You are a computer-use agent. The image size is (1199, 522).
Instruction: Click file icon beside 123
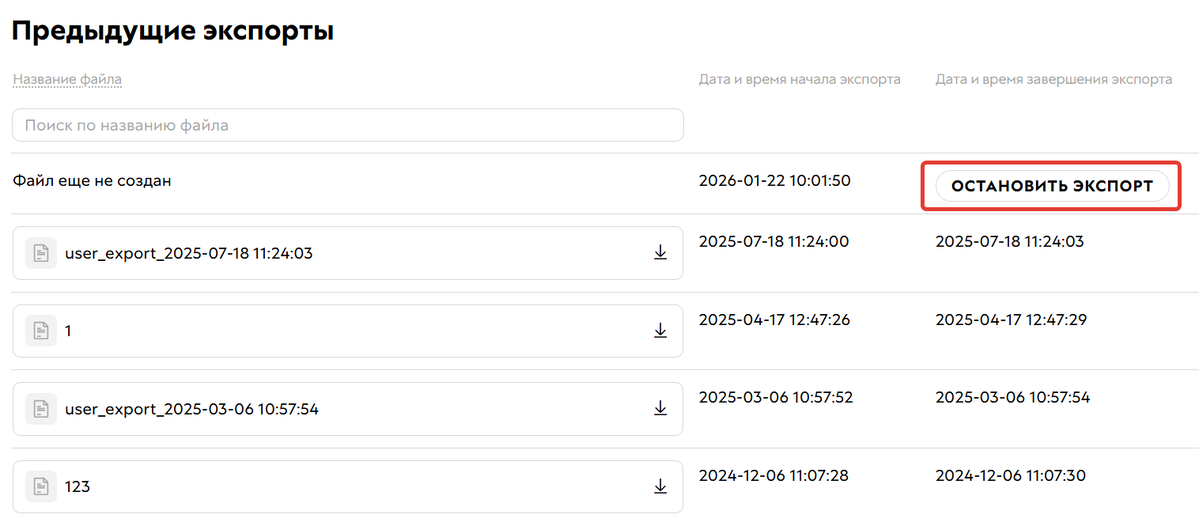[41, 486]
